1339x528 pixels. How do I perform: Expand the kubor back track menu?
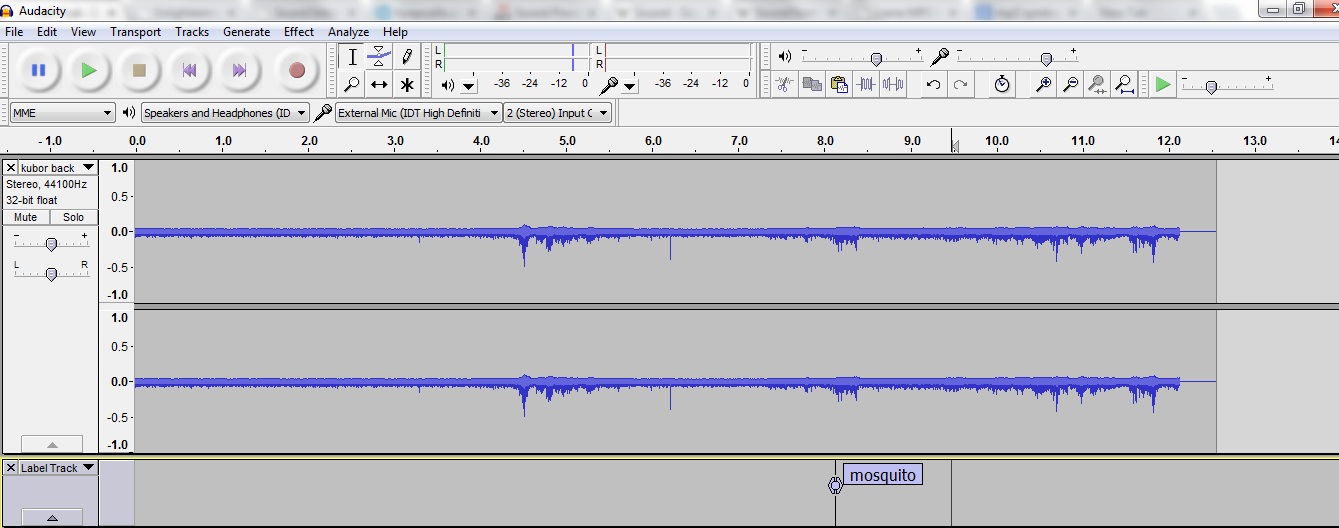pos(88,168)
